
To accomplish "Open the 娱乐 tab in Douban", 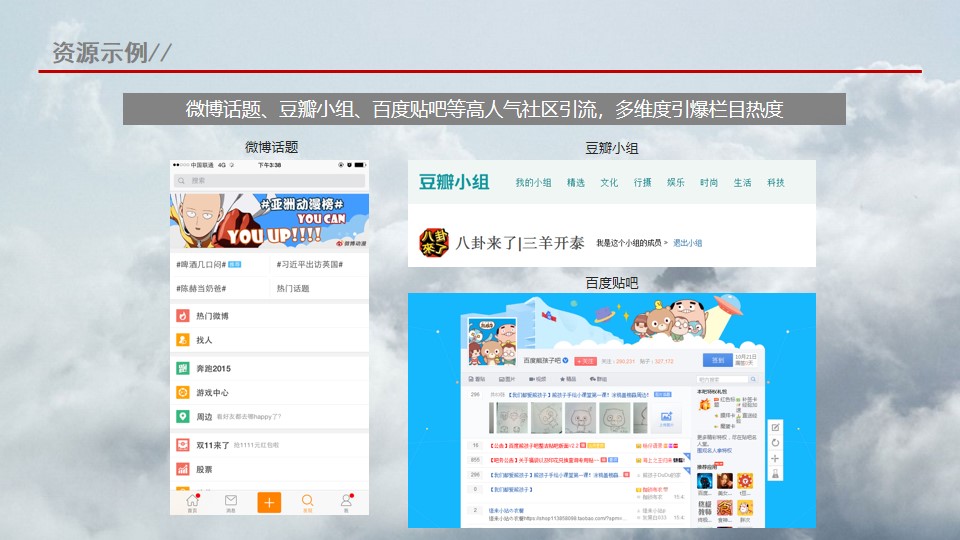I will click(x=675, y=182).
